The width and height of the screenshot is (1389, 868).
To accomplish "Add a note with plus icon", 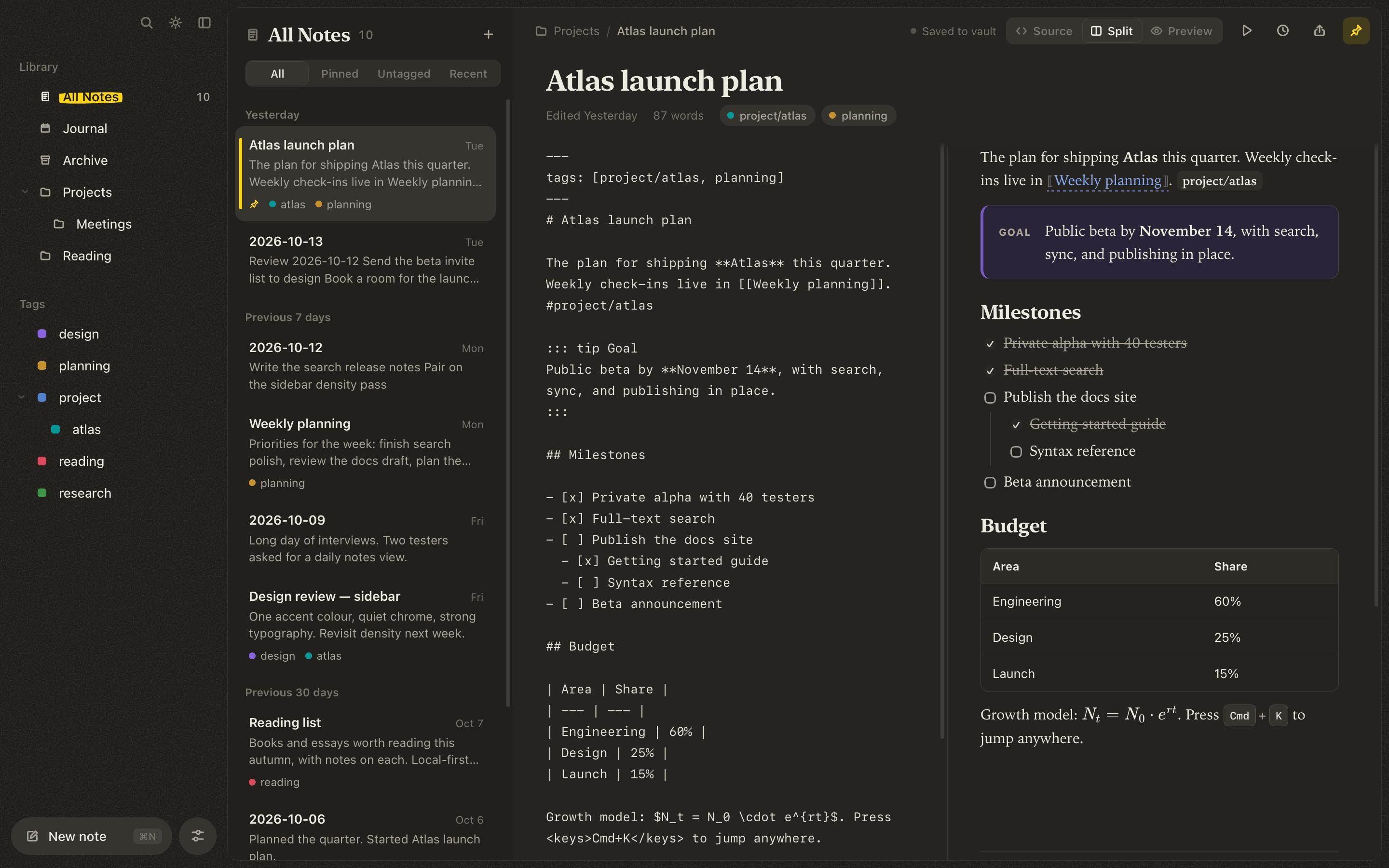I will [x=489, y=34].
